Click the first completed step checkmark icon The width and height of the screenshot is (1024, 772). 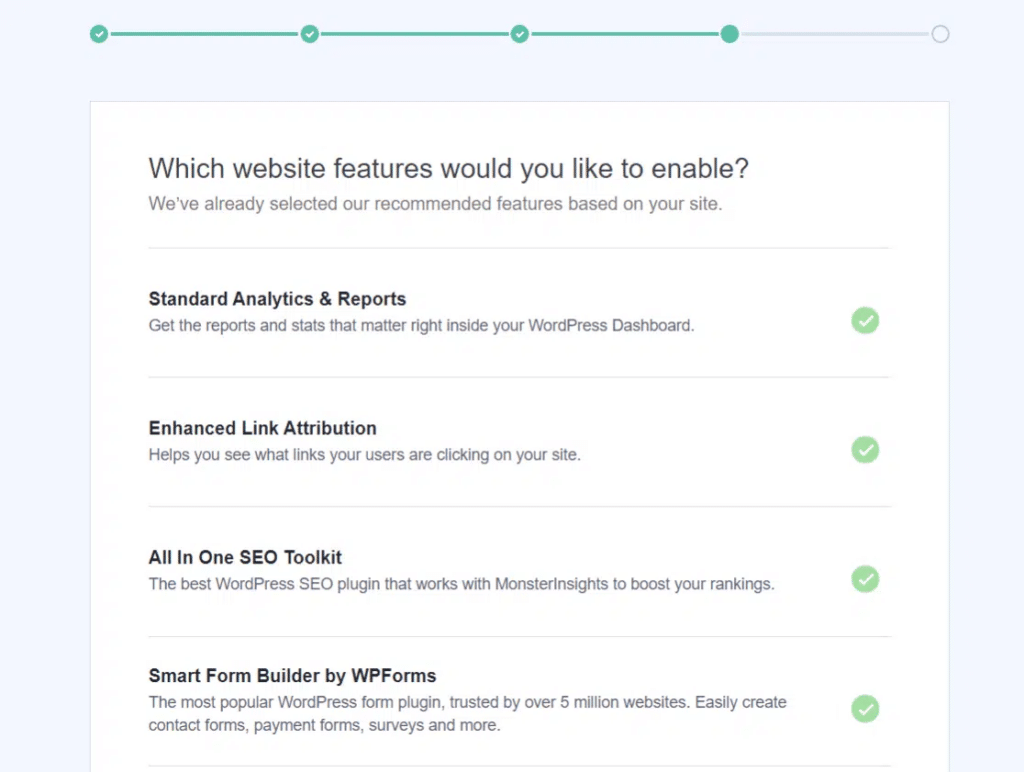click(x=99, y=34)
